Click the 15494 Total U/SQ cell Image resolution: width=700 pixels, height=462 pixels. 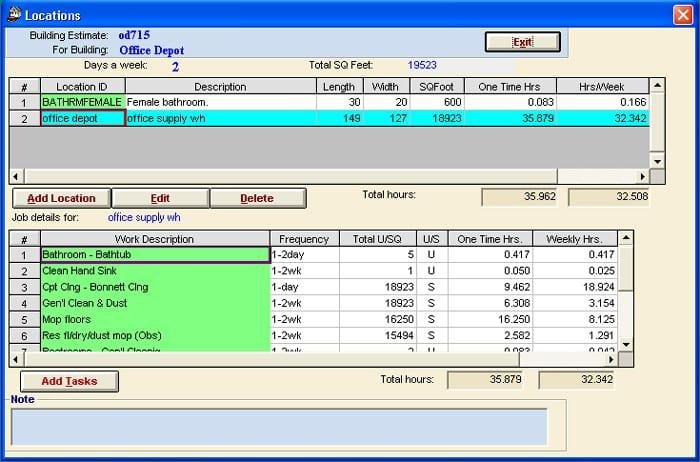pyautogui.click(x=378, y=335)
